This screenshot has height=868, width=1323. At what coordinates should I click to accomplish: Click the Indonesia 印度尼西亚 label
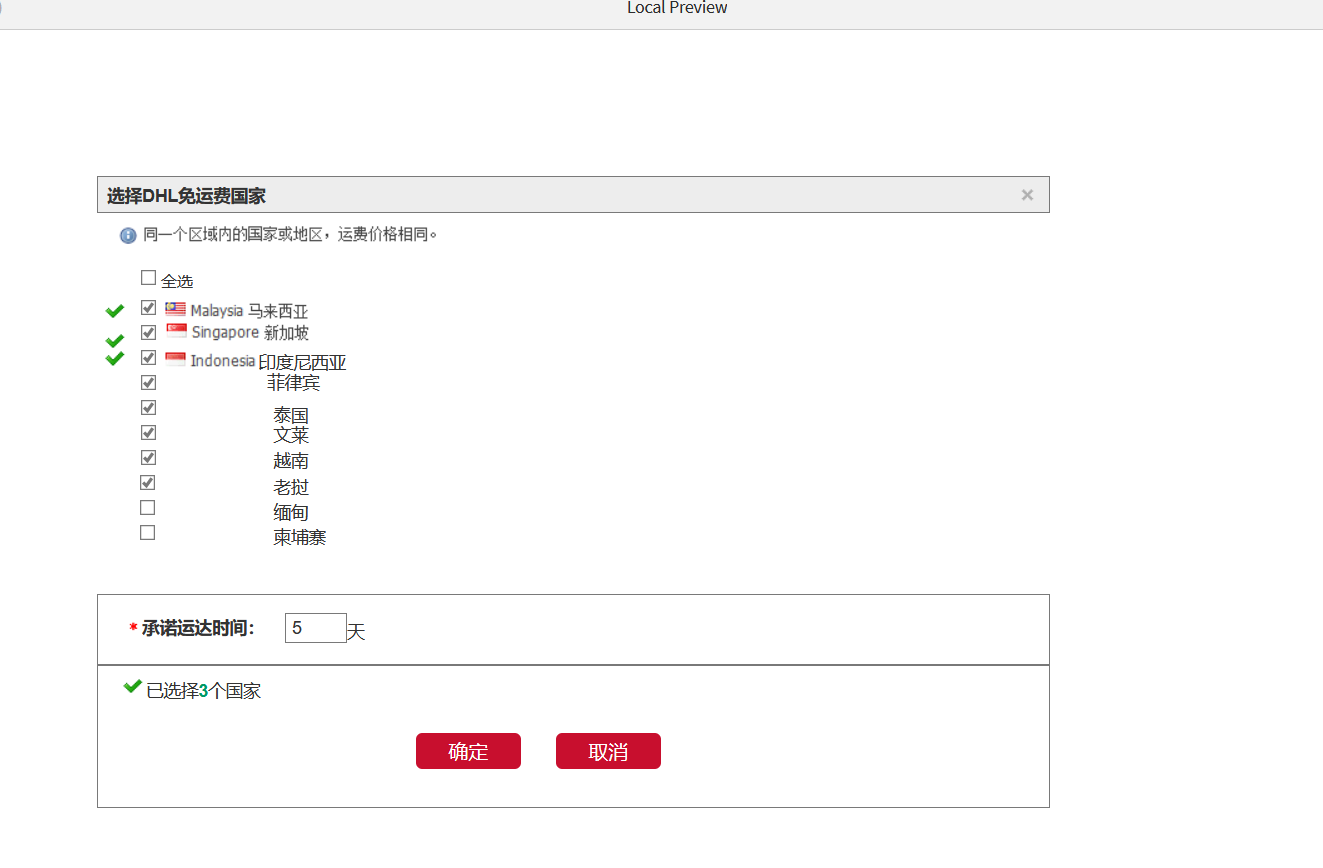(269, 361)
